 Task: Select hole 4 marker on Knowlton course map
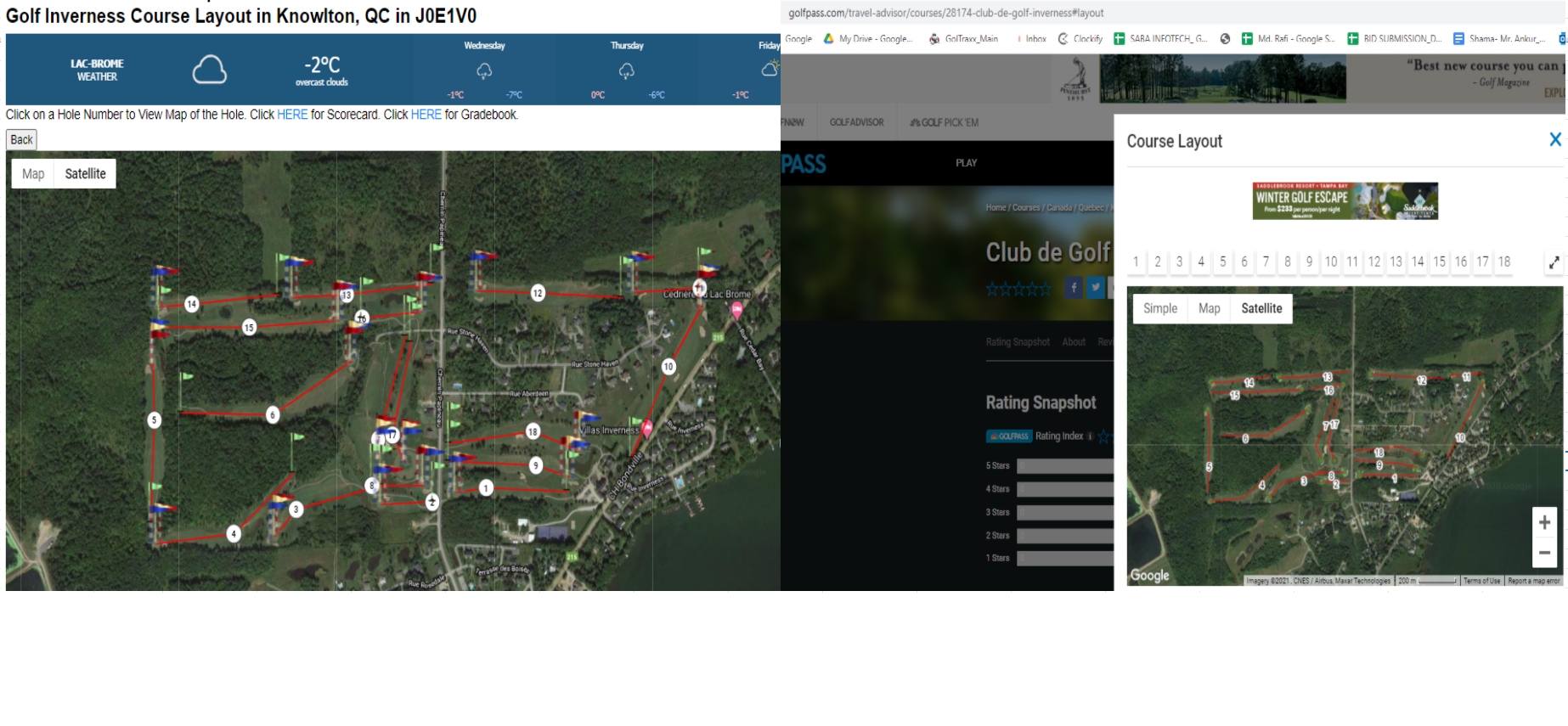[234, 533]
